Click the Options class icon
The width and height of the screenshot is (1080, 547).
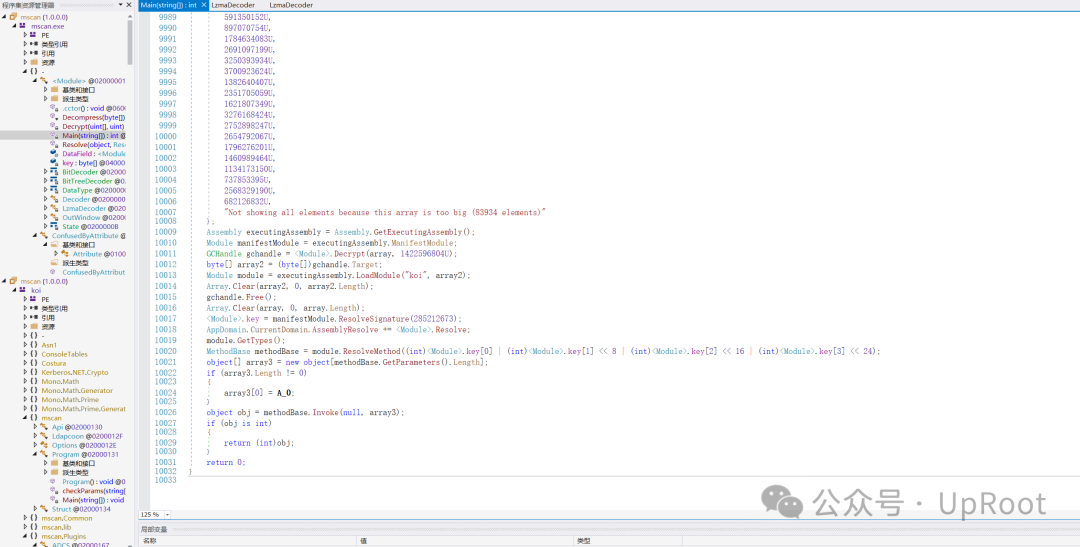43,445
